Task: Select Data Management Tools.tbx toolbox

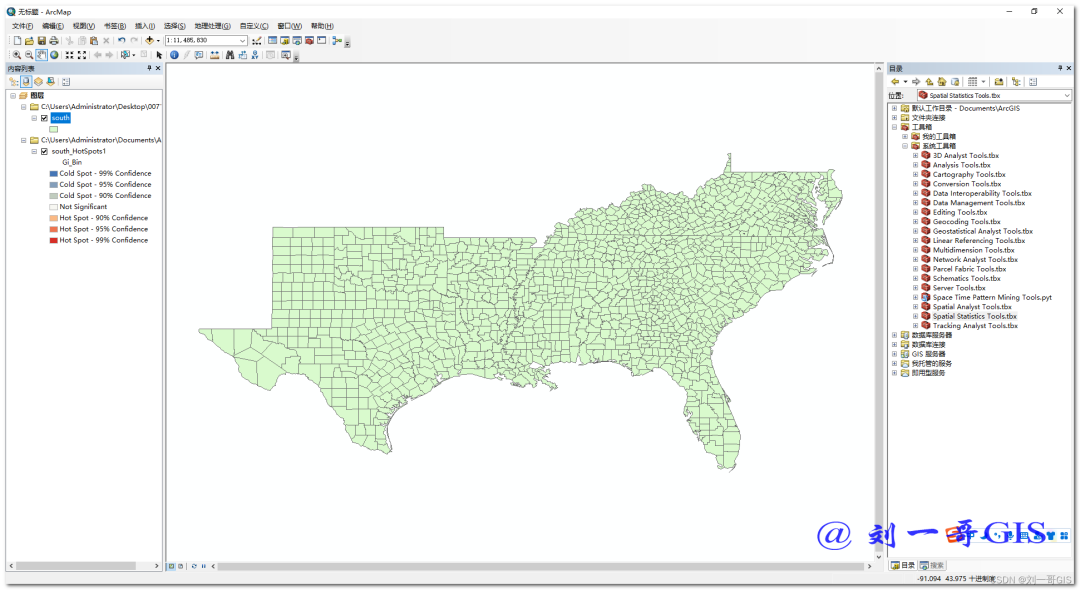Action: pos(979,203)
